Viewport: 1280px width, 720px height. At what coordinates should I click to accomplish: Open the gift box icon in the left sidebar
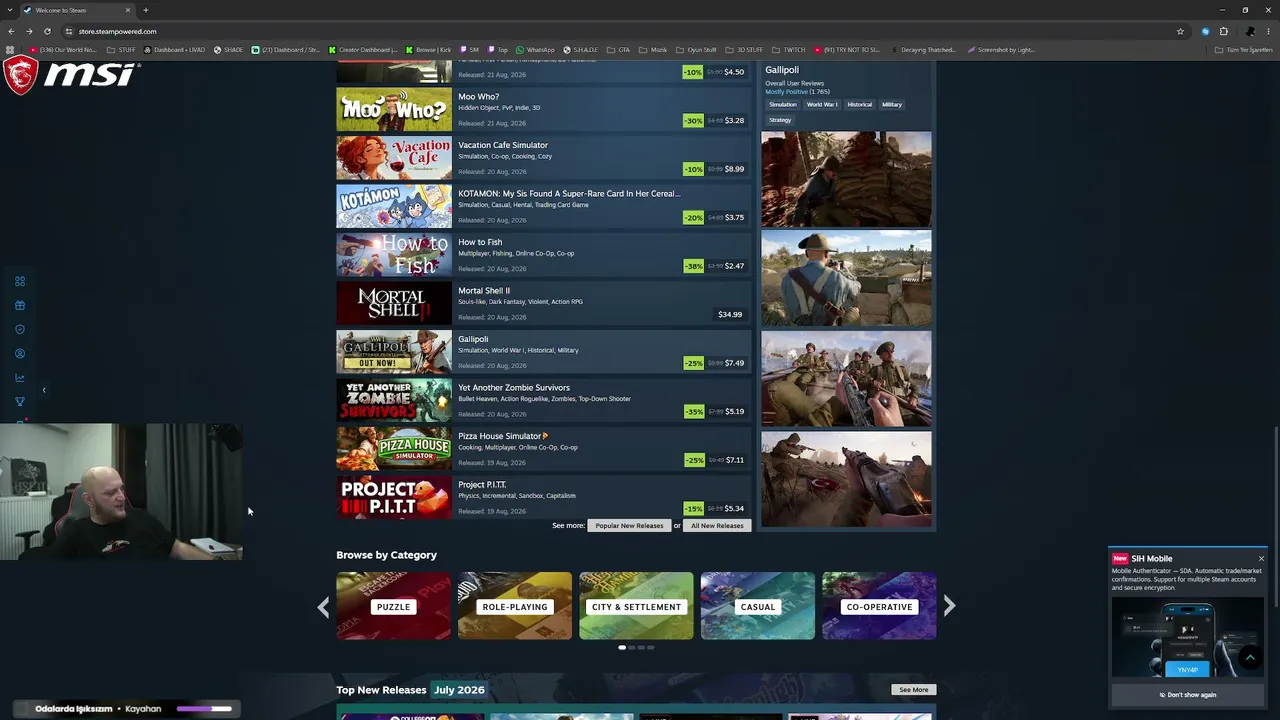coord(20,305)
